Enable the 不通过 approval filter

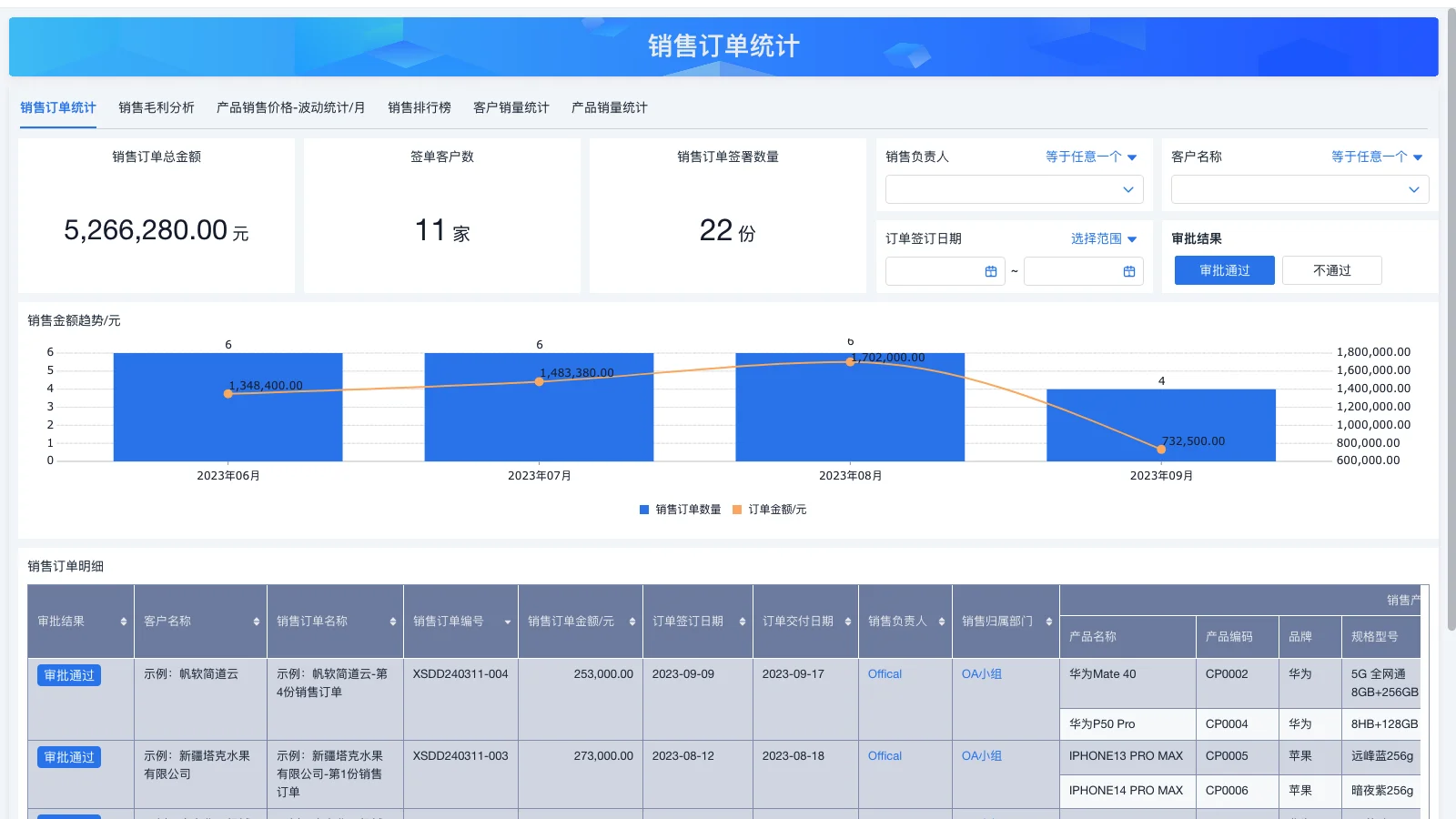(1331, 269)
